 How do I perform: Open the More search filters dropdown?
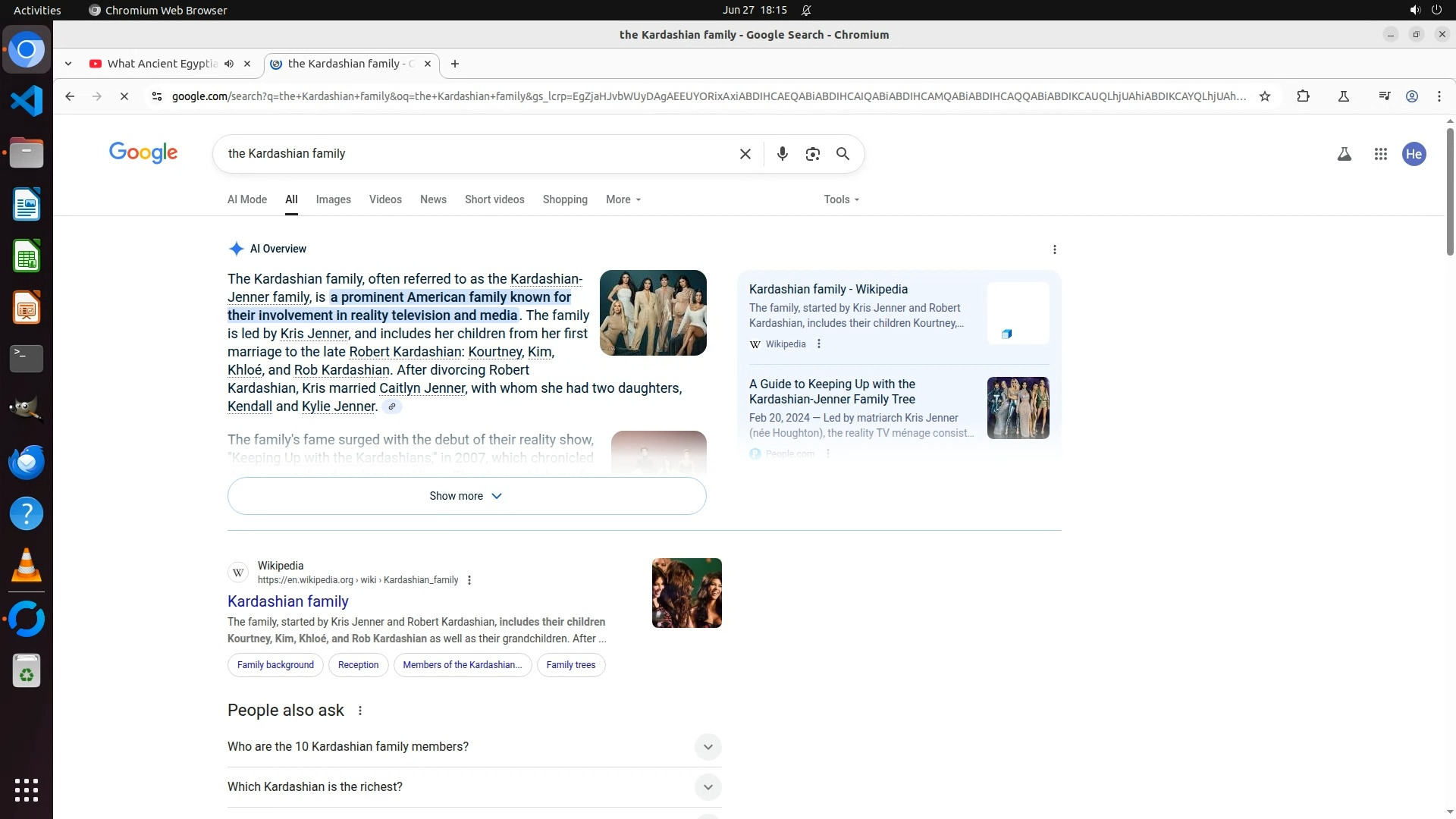[x=623, y=199]
